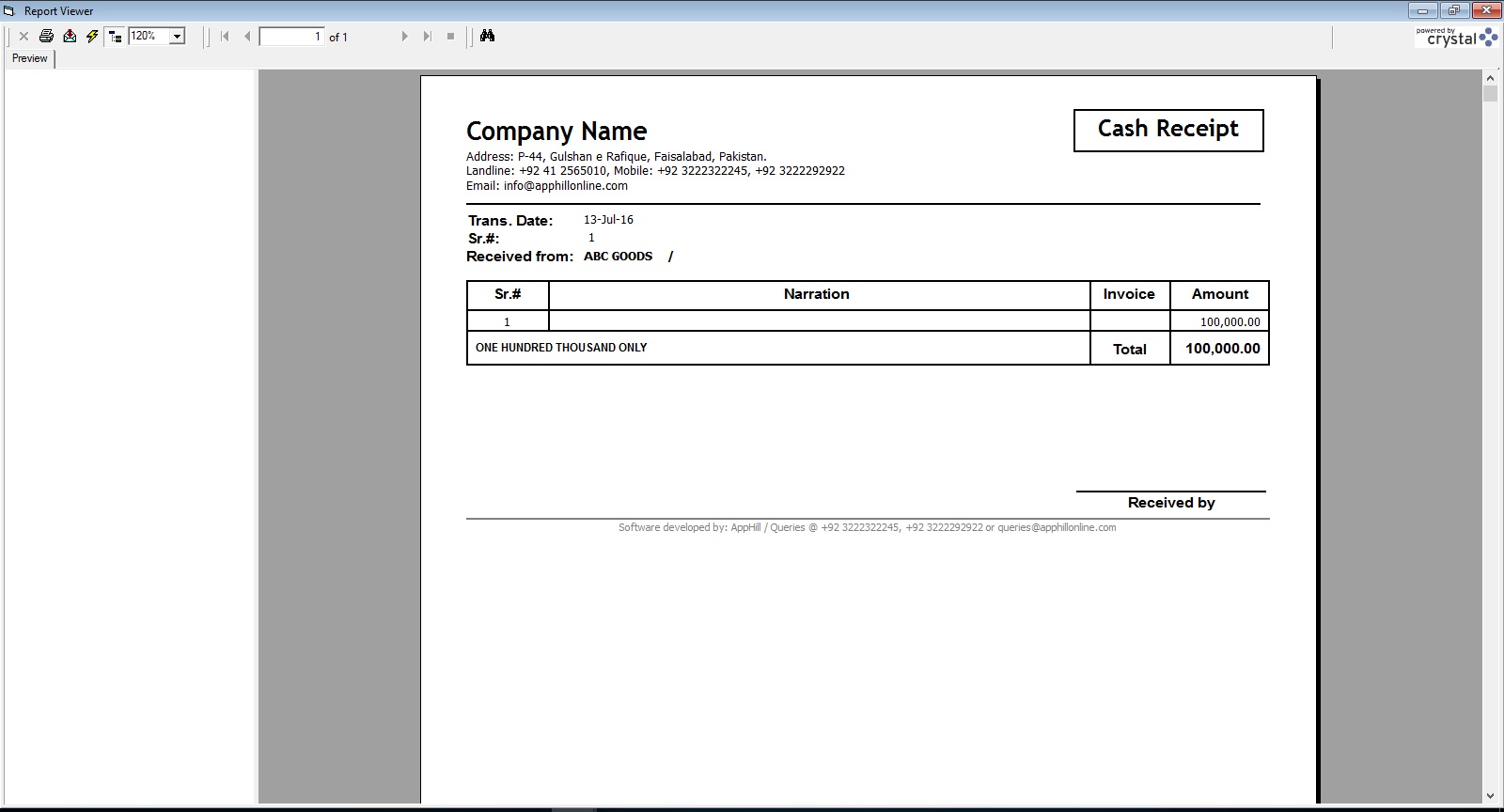Toggle the group tree panel button

tap(116, 36)
